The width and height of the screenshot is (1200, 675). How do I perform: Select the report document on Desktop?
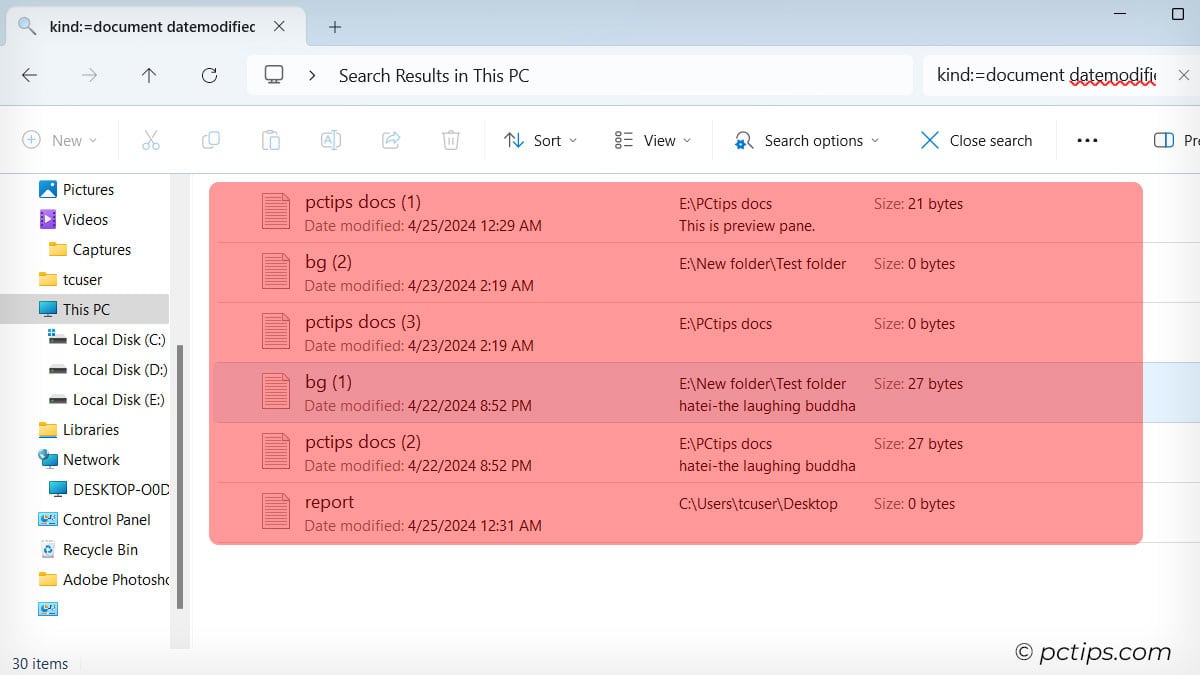point(330,502)
